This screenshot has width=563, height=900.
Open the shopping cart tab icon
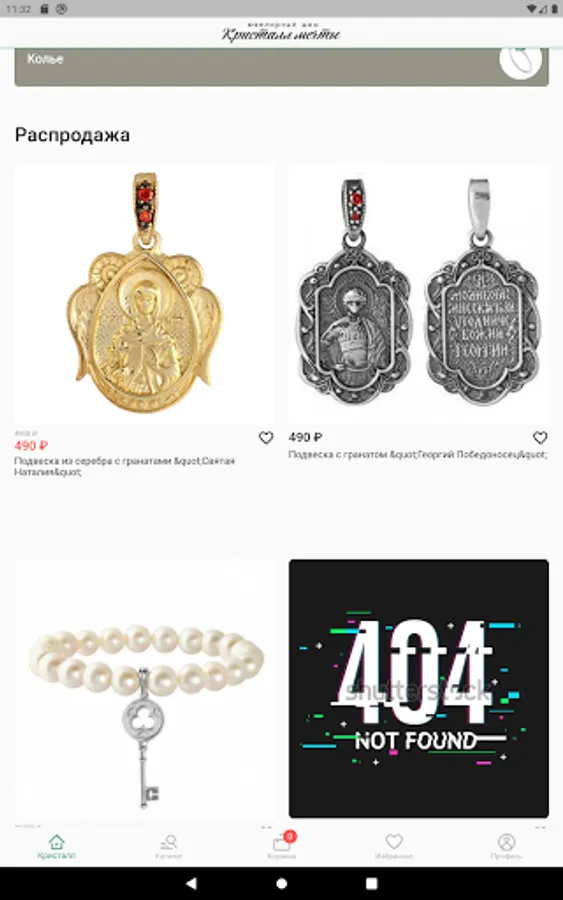282,845
